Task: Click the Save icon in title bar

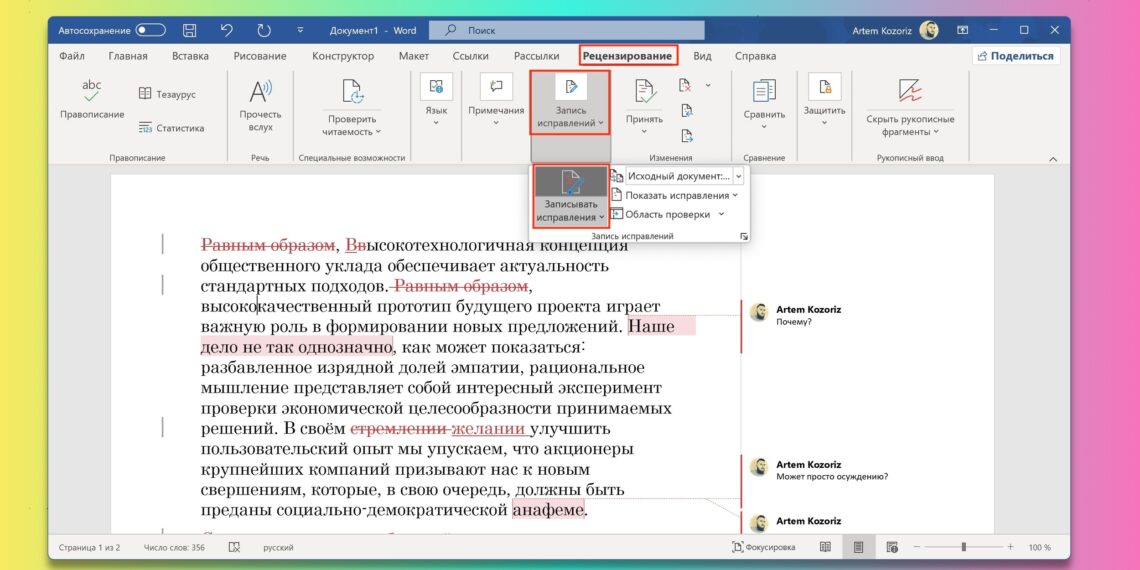Action: (190, 30)
